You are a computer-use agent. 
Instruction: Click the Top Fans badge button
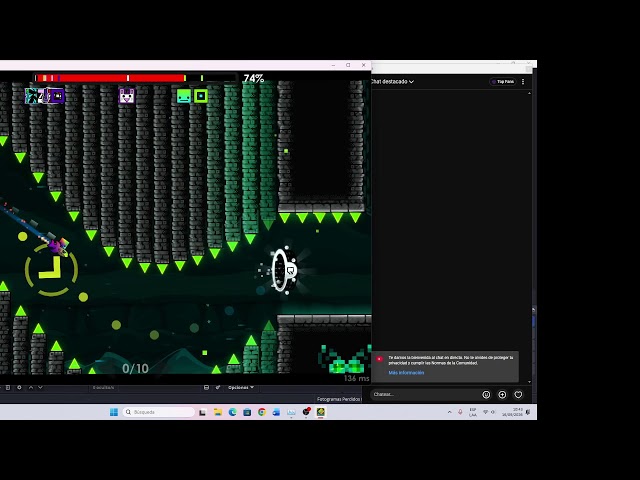pyautogui.click(x=503, y=82)
